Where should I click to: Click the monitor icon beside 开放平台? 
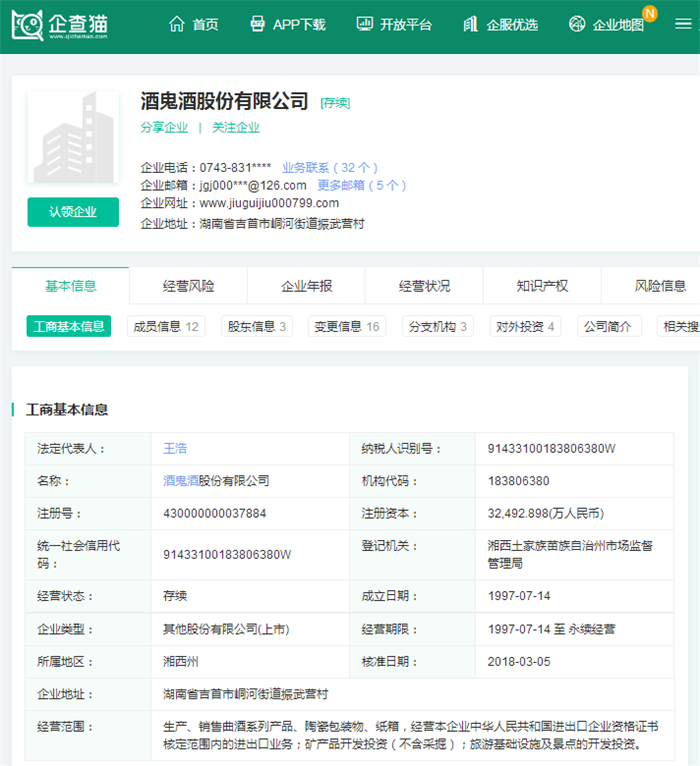coord(364,23)
